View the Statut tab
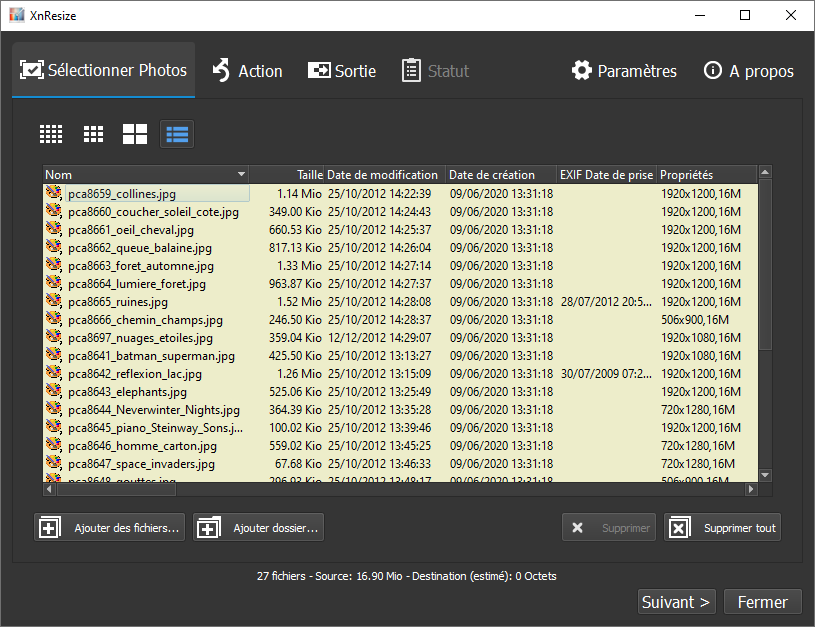 [x=435, y=70]
